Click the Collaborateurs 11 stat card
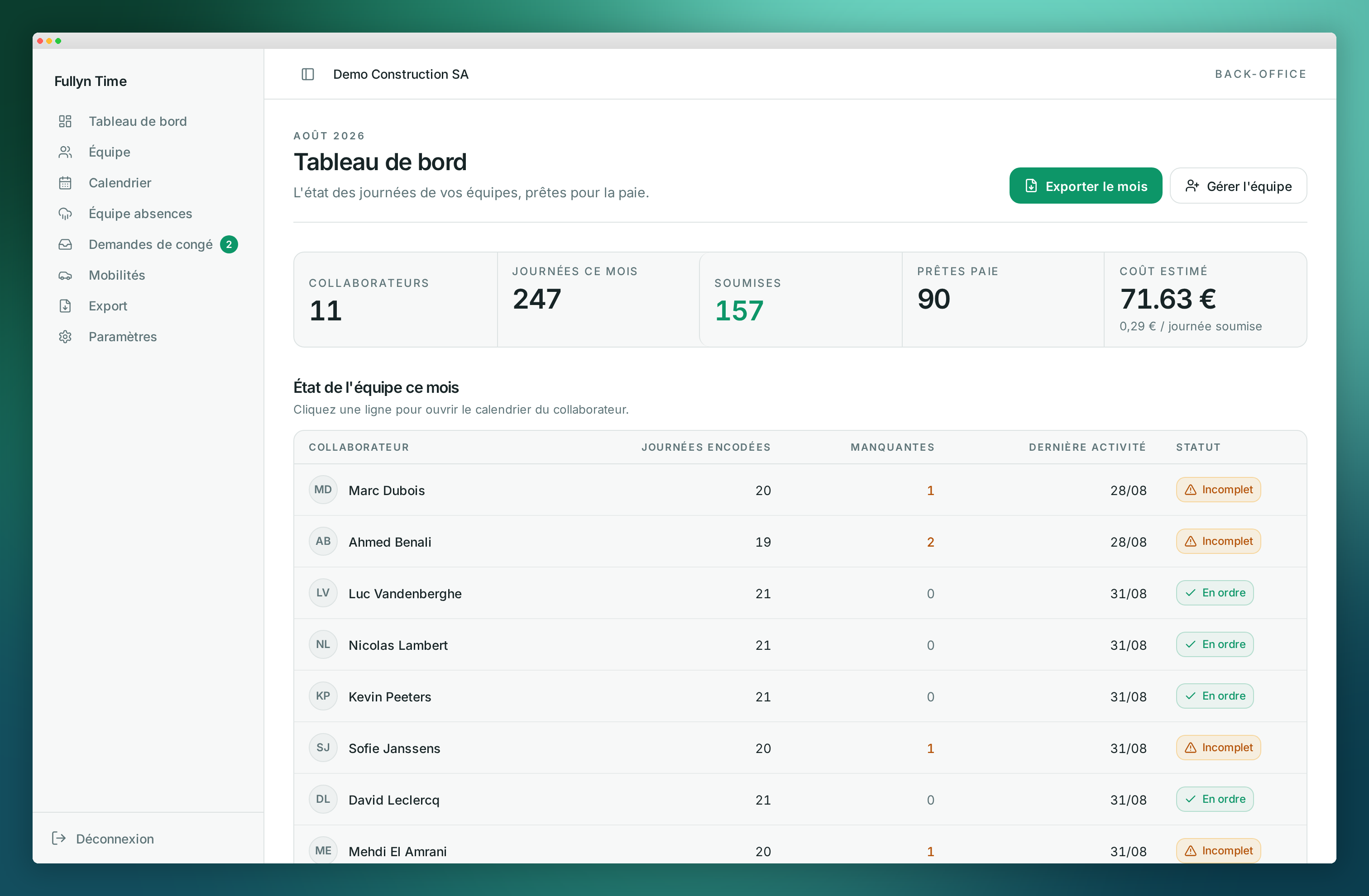The height and width of the screenshot is (896, 1369). tap(396, 300)
